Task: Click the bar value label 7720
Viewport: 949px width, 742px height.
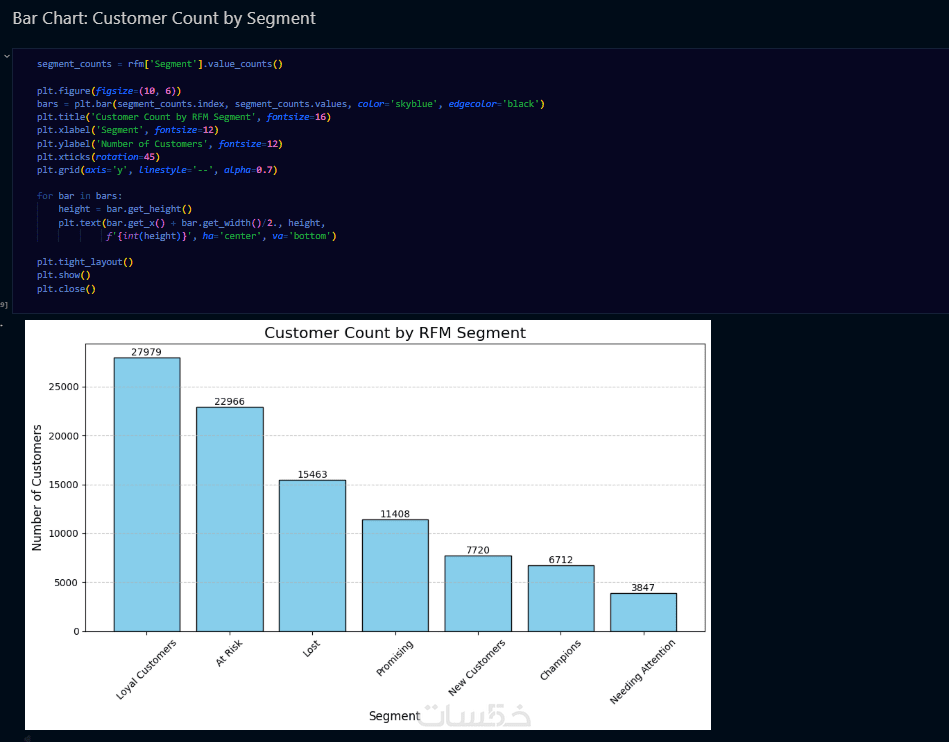Action: (x=478, y=551)
